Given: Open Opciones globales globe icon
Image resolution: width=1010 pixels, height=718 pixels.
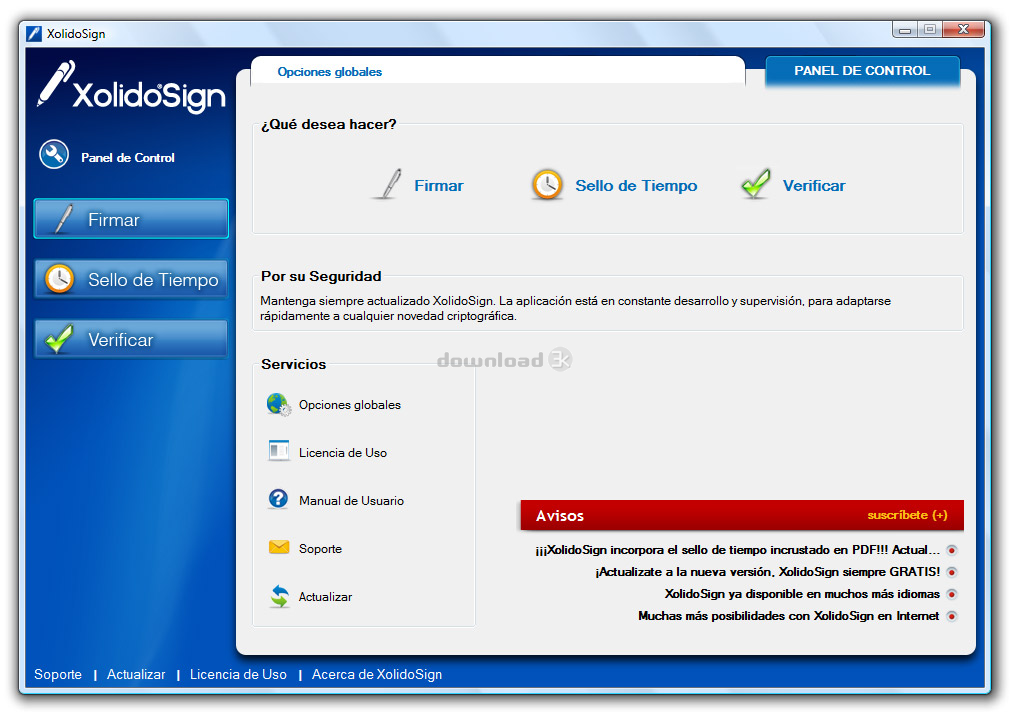Looking at the screenshot, I should pos(278,405).
